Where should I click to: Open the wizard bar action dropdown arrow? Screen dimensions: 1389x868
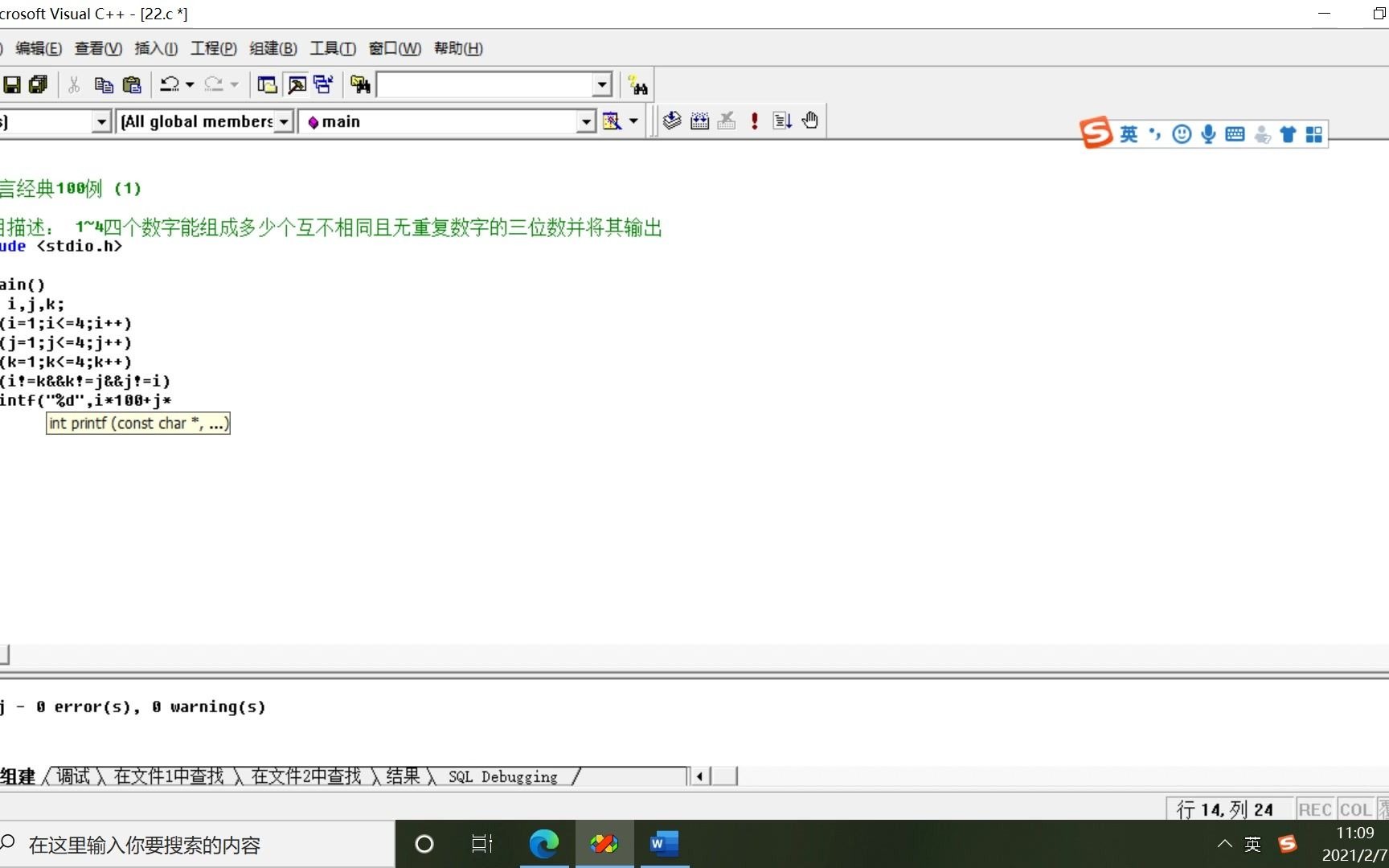pyautogui.click(x=633, y=121)
